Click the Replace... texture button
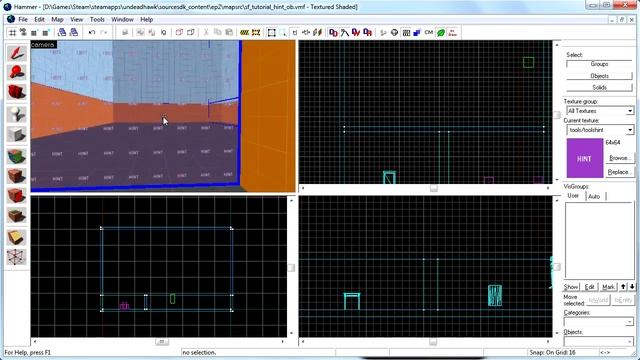This screenshot has width=640, height=360. [620, 172]
